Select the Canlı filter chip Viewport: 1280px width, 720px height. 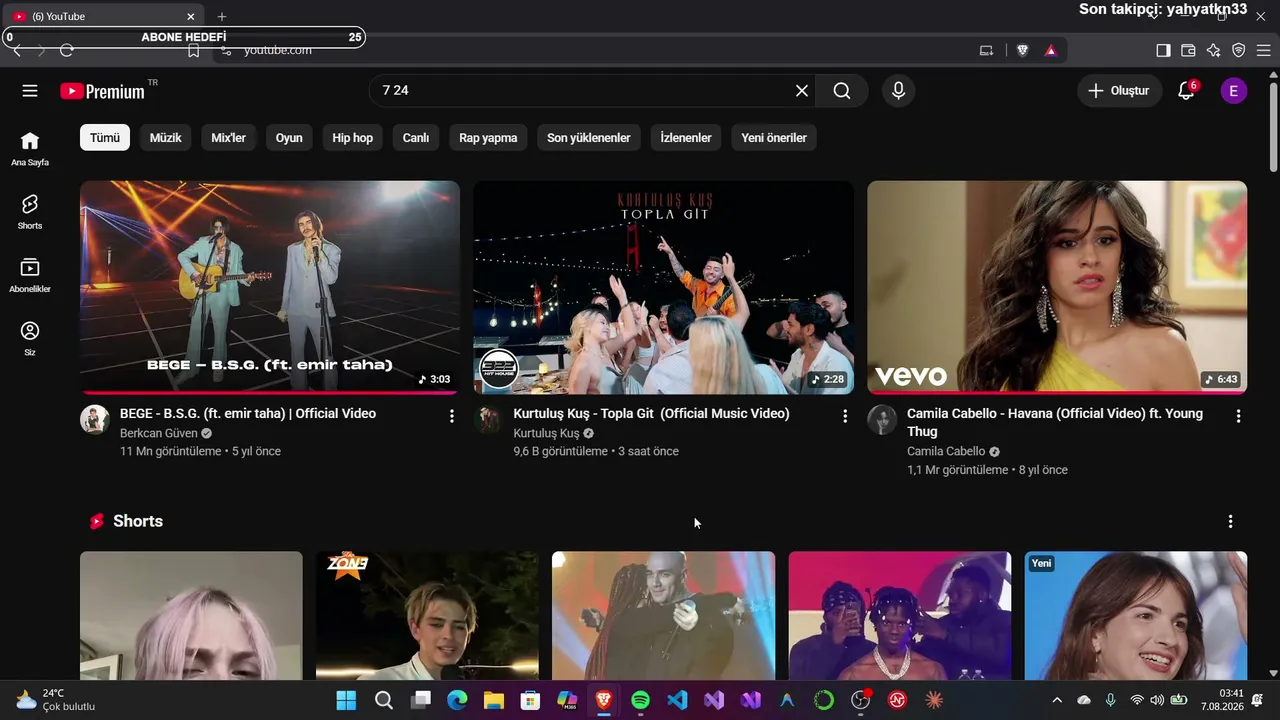coord(416,138)
